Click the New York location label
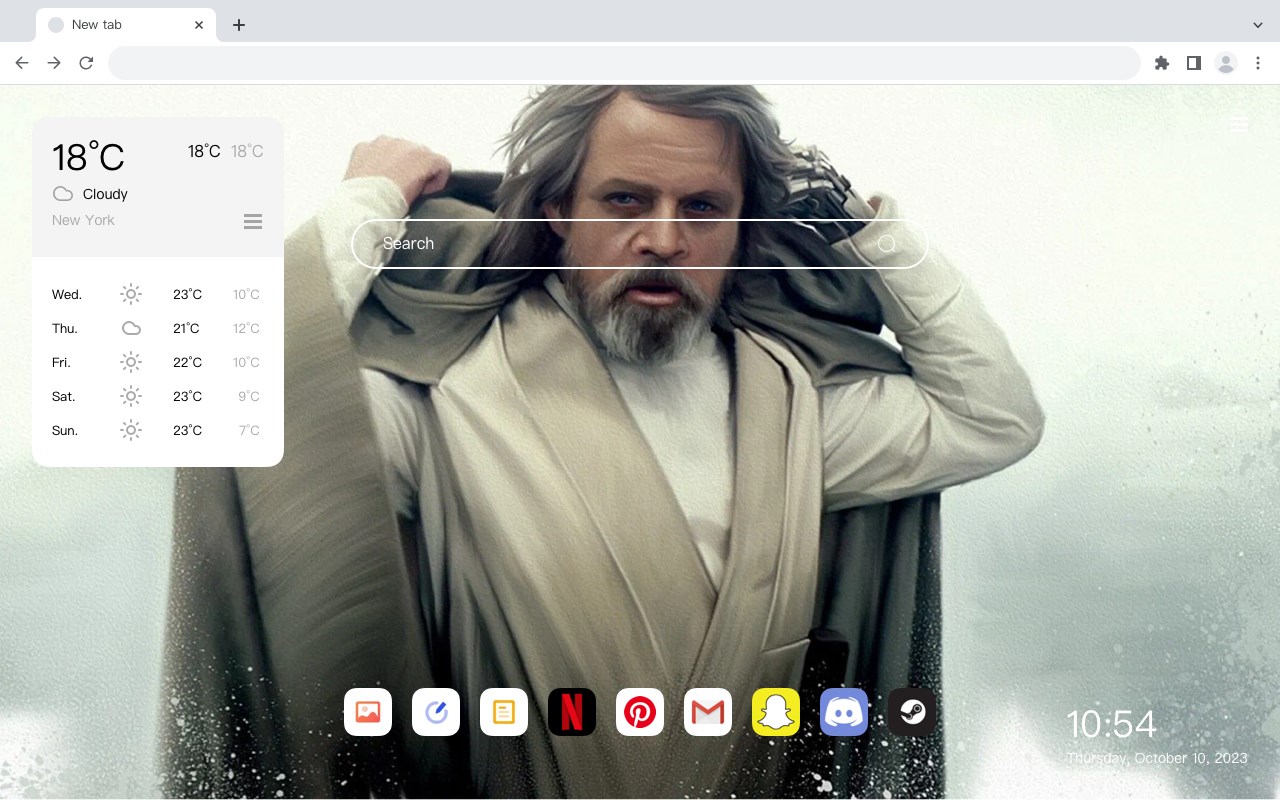Image resolution: width=1280 pixels, height=800 pixels. [x=83, y=220]
